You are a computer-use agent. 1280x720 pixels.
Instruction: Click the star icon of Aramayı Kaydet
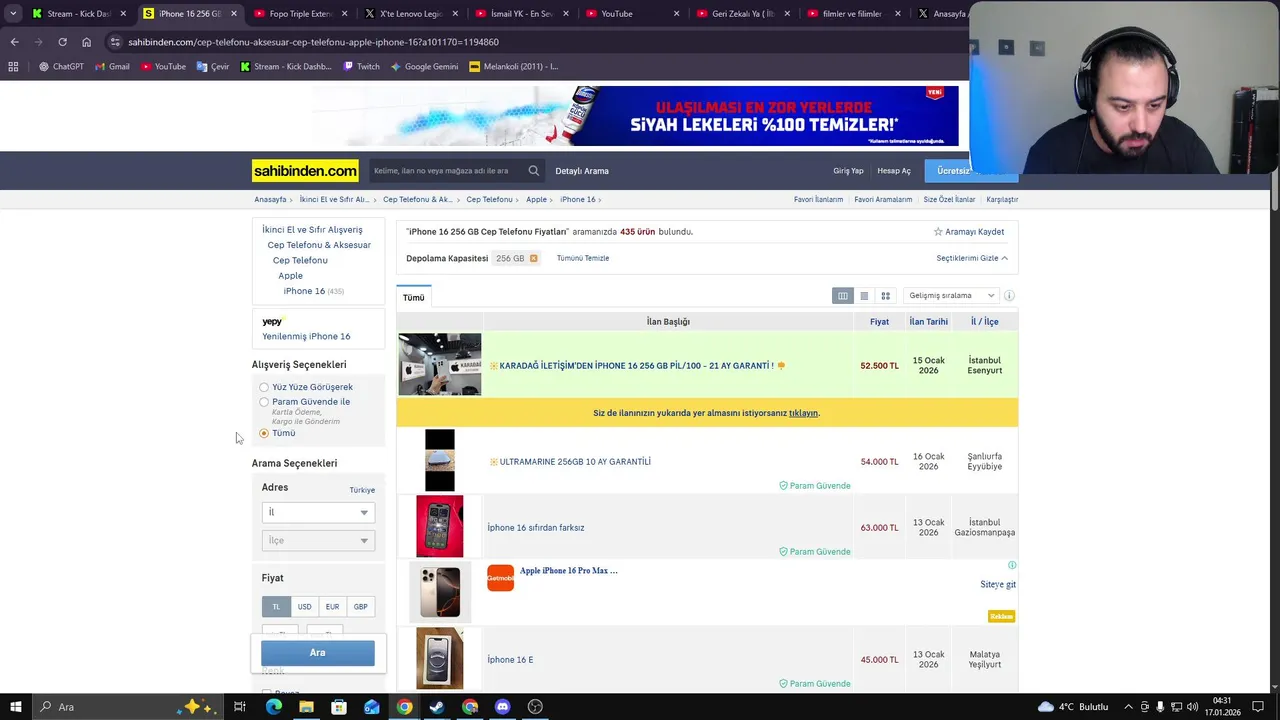pos(938,232)
